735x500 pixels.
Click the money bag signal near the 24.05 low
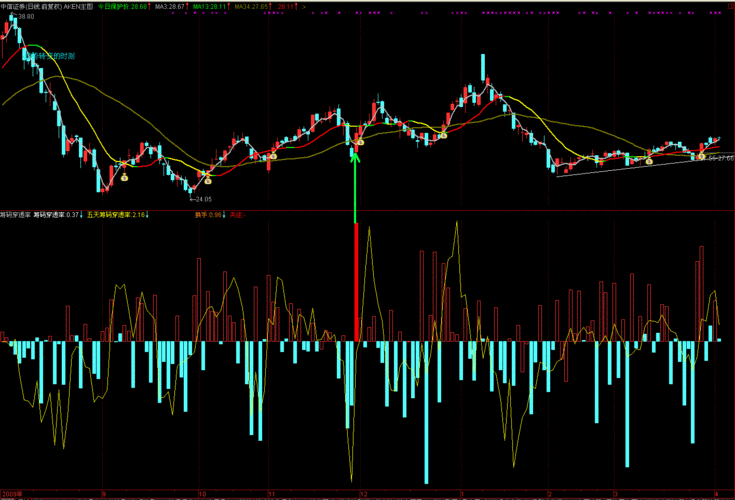(208, 180)
